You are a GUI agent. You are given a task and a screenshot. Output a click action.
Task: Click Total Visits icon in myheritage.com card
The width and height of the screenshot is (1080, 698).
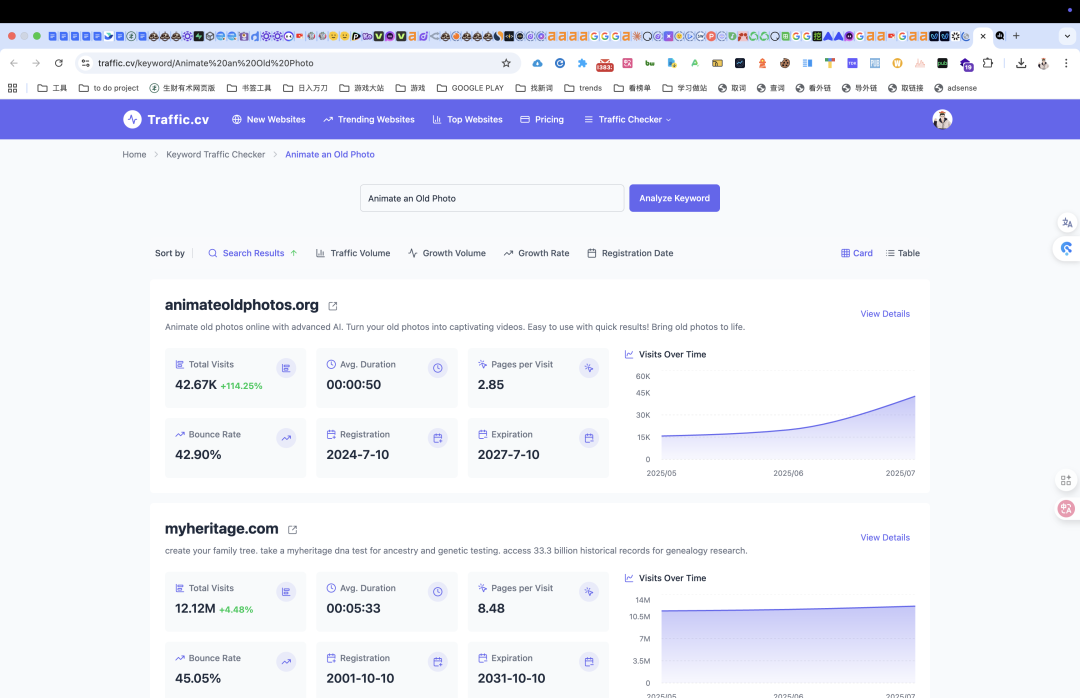pyautogui.click(x=286, y=592)
